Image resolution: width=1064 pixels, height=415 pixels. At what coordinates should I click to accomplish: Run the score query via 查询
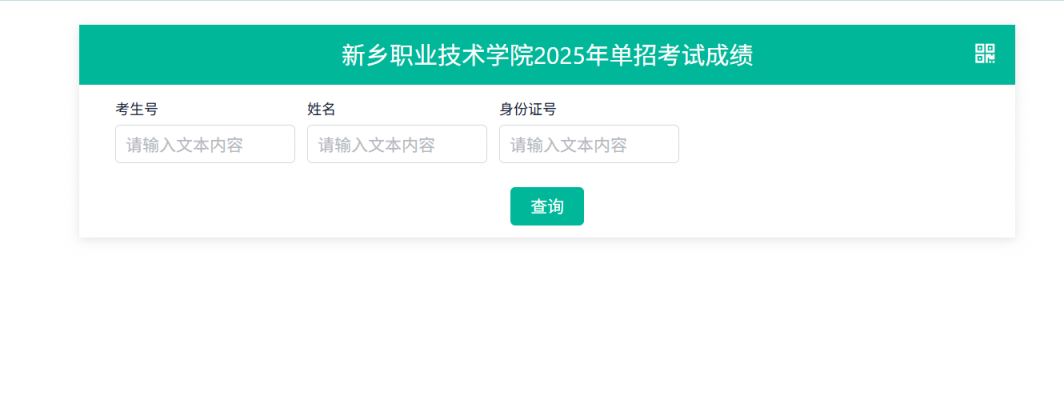(x=547, y=206)
